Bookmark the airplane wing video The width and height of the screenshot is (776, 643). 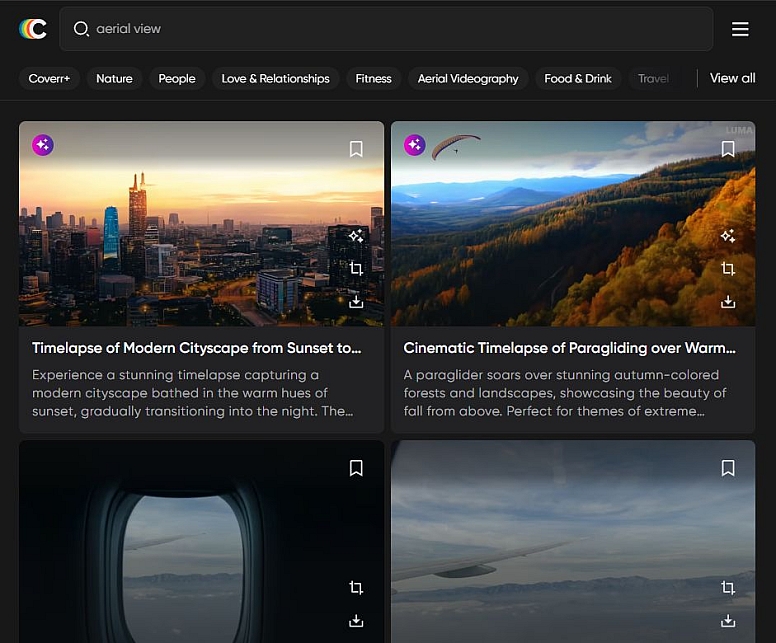coord(728,468)
